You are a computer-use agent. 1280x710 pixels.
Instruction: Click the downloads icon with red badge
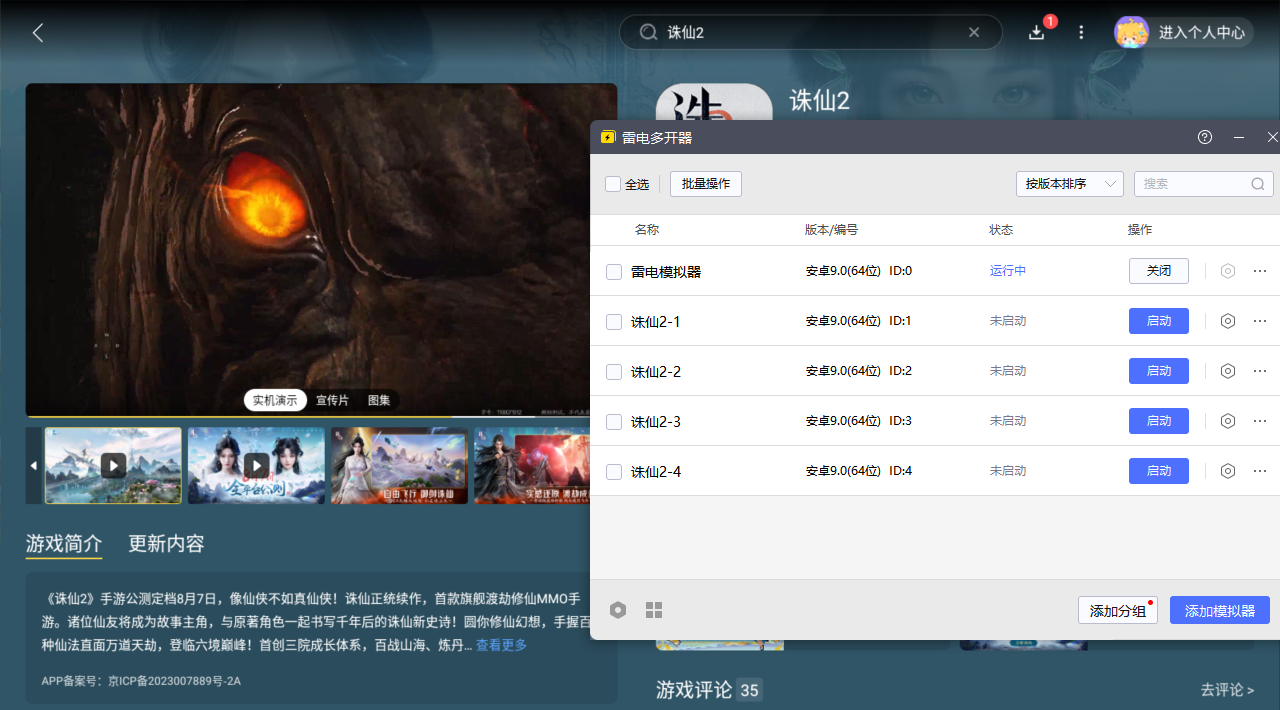coord(1037,32)
